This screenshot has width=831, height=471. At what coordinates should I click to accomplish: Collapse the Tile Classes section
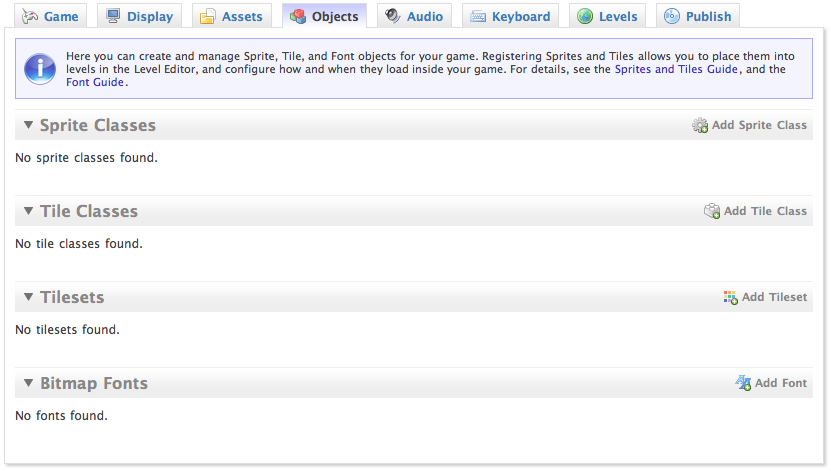pos(28,212)
